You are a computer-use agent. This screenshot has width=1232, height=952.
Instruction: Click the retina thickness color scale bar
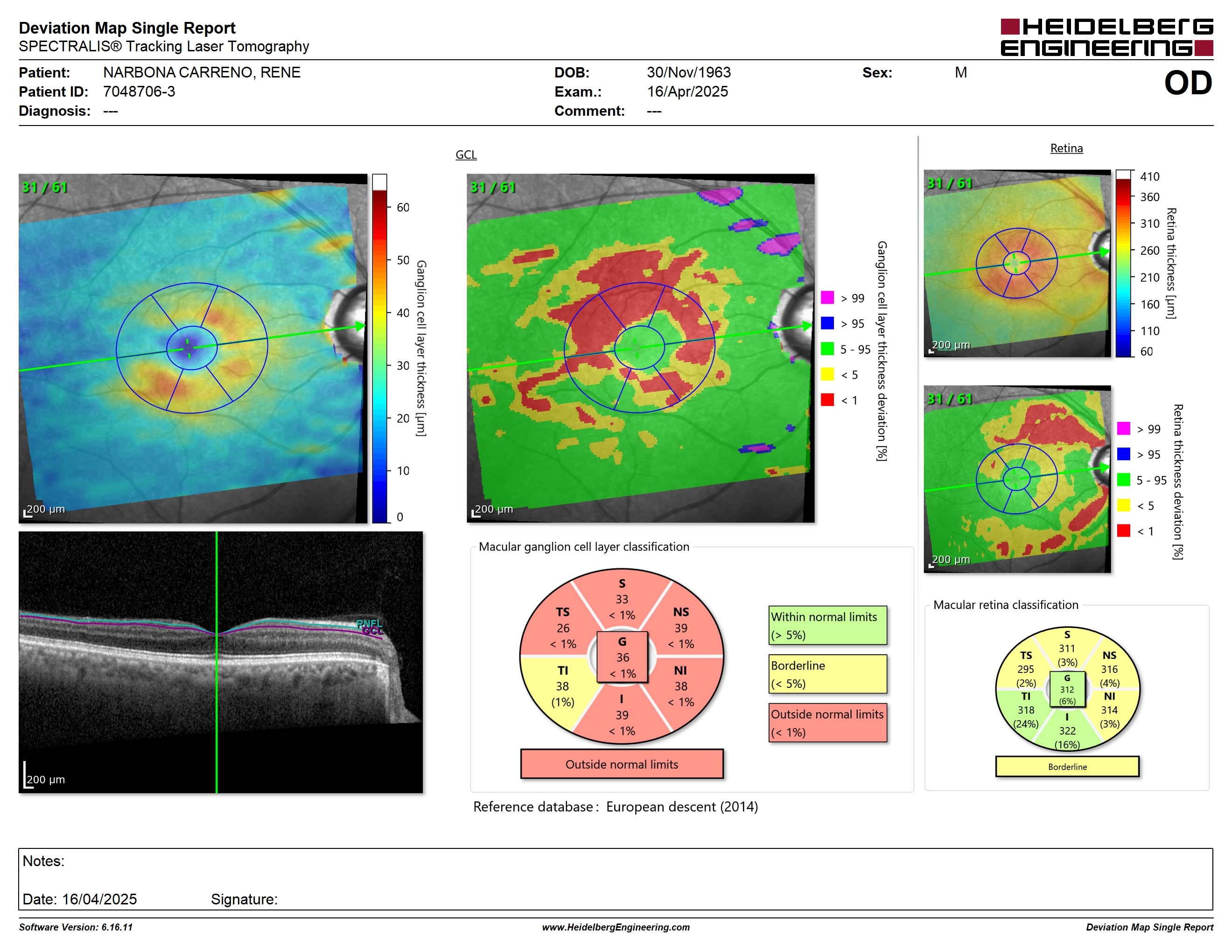click(x=1123, y=263)
